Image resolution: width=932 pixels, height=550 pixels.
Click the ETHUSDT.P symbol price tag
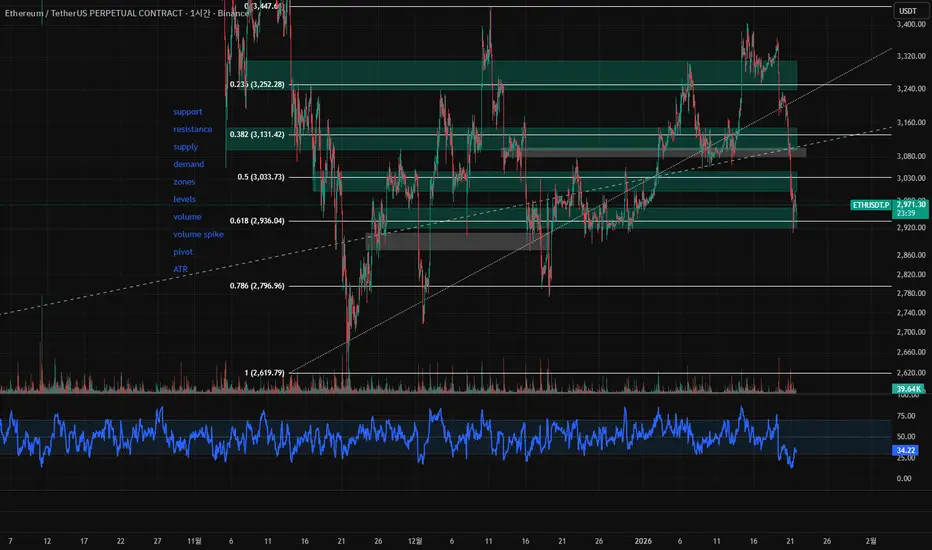871,205
